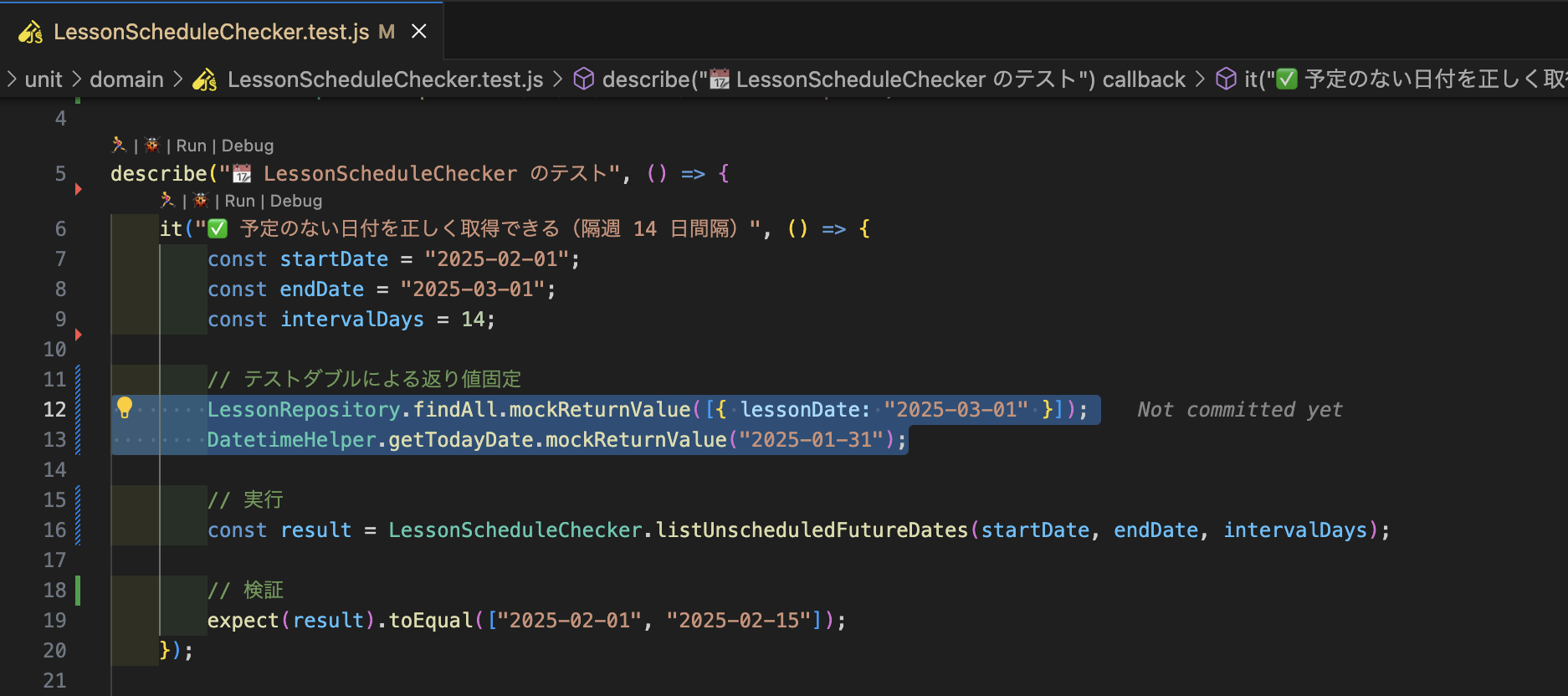Image resolution: width=1568 pixels, height=696 pixels.
Task: Click the 'expect' call on line 19
Action: 243,621
